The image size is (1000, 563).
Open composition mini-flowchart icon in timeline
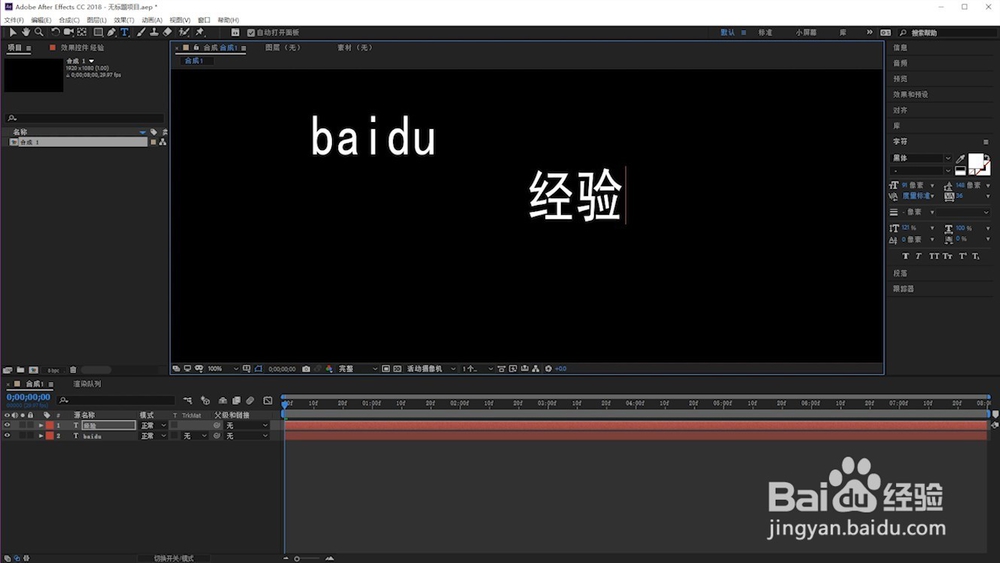188,400
